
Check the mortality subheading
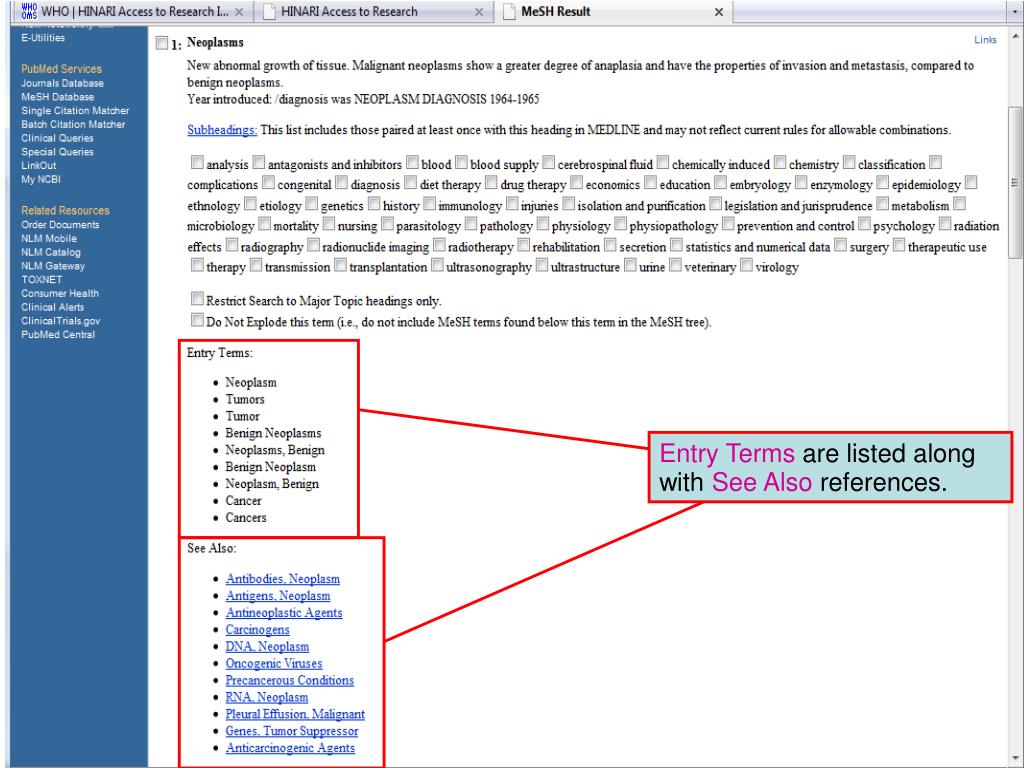pos(264,224)
